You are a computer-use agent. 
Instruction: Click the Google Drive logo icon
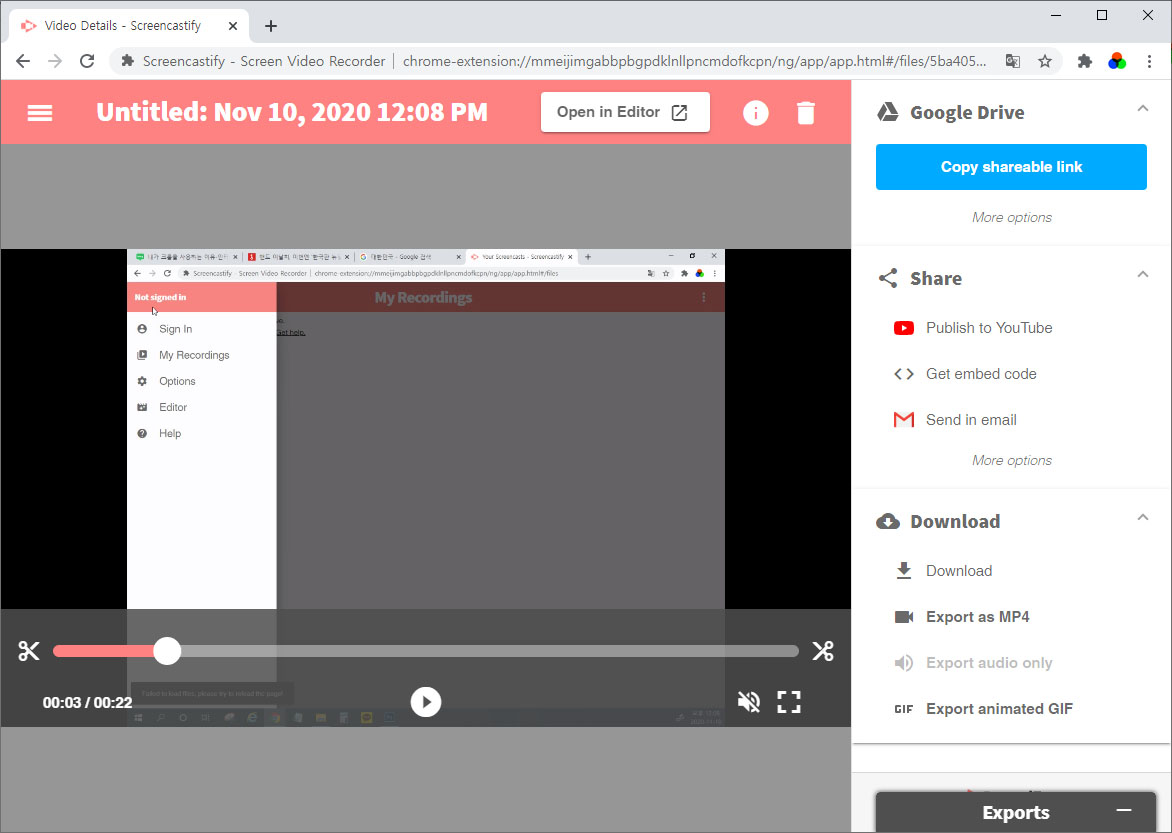pyautogui.click(x=887, y=112)
